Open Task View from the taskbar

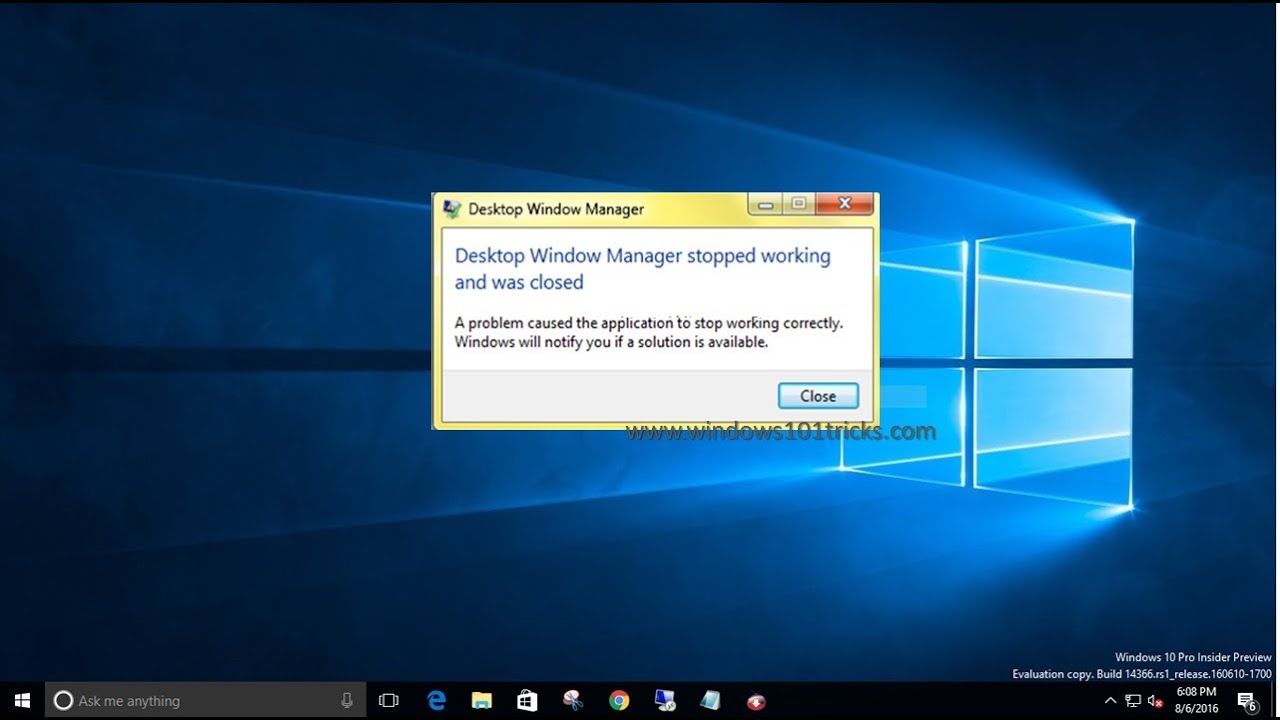[389, 701]
